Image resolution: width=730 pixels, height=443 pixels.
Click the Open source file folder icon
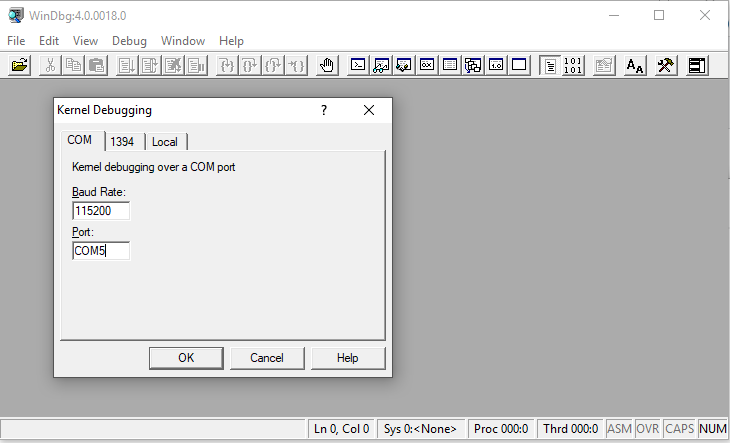tap(20, 65)
